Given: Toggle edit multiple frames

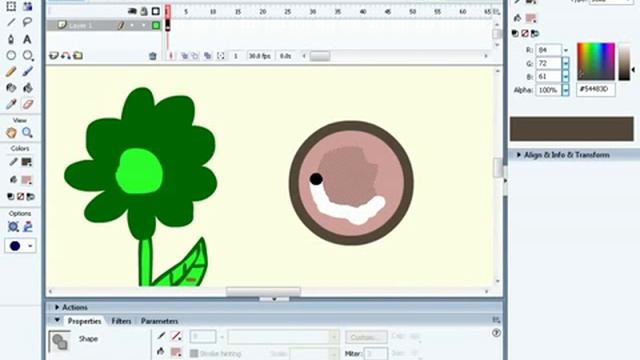Looking at the screenshot, I should (x=208, y=56).
